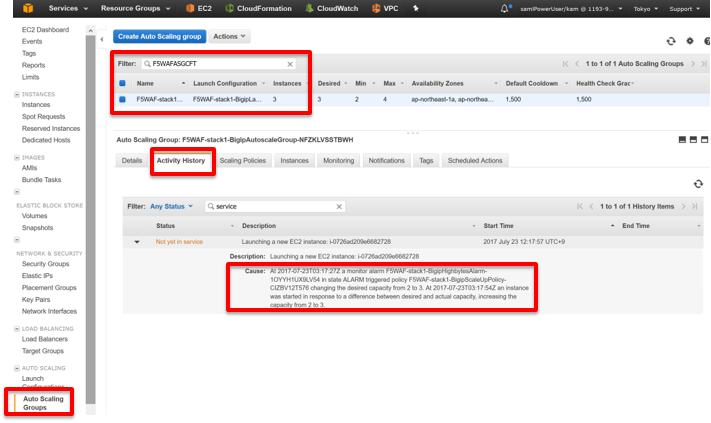Refresh the activity history list

pos(698,184)
